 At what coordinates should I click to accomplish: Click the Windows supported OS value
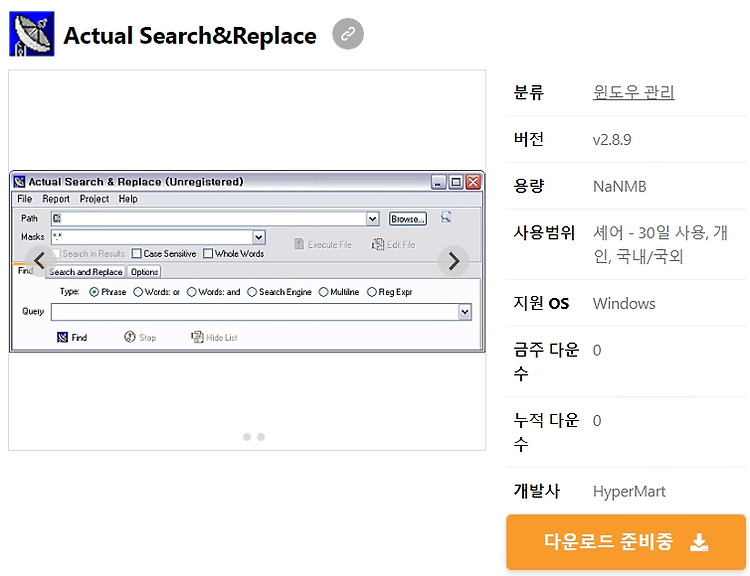(624, 303)
